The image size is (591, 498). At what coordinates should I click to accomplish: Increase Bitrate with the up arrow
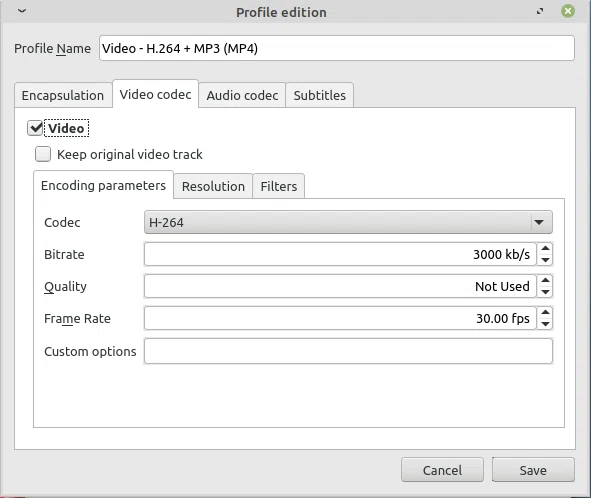click(545, 248)
